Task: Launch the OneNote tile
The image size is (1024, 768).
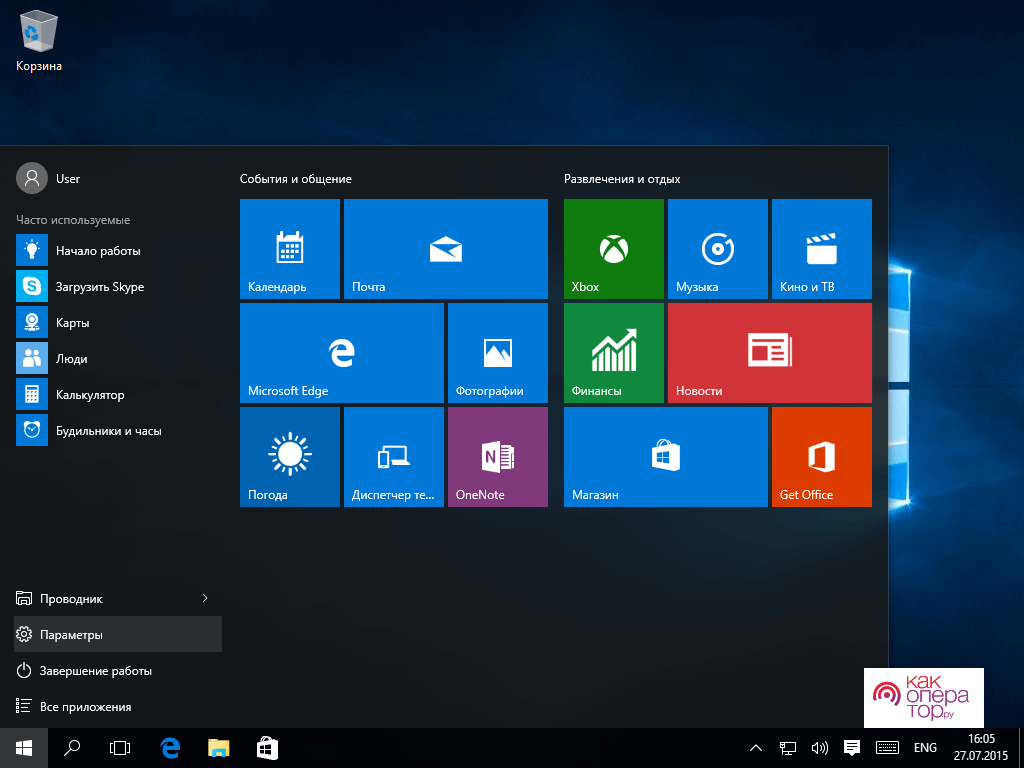Action: pos(497,456)
